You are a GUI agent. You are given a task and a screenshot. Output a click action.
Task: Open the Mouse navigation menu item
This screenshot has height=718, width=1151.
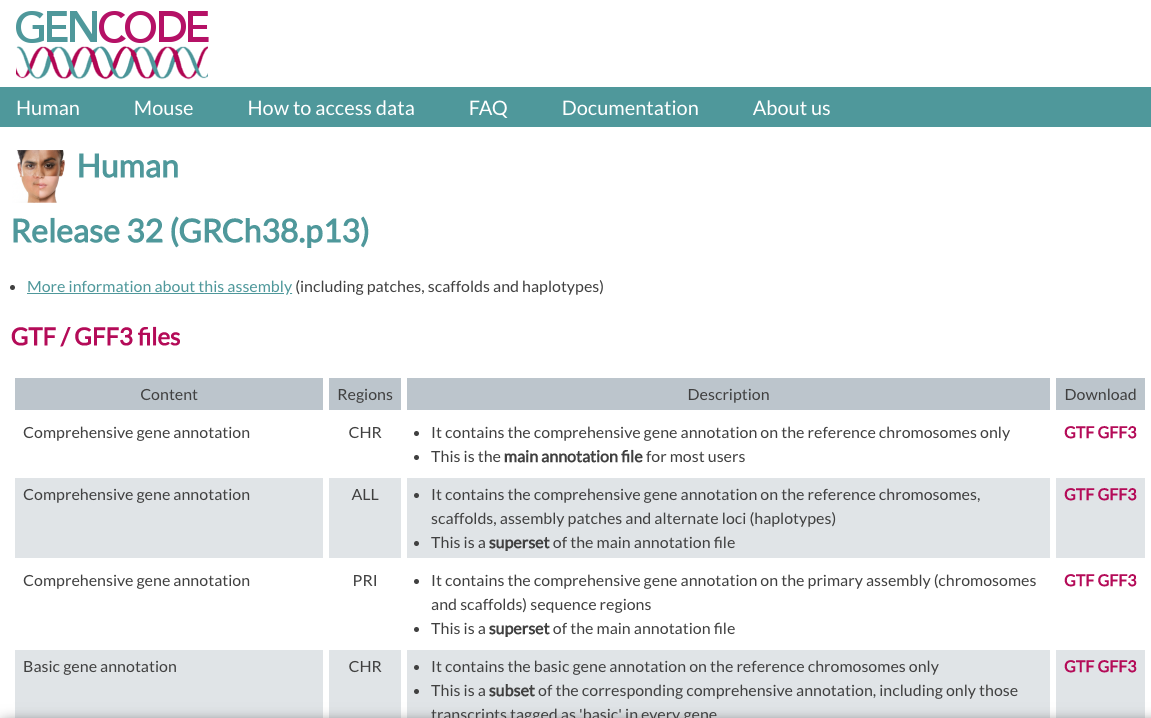pos(163,108)
